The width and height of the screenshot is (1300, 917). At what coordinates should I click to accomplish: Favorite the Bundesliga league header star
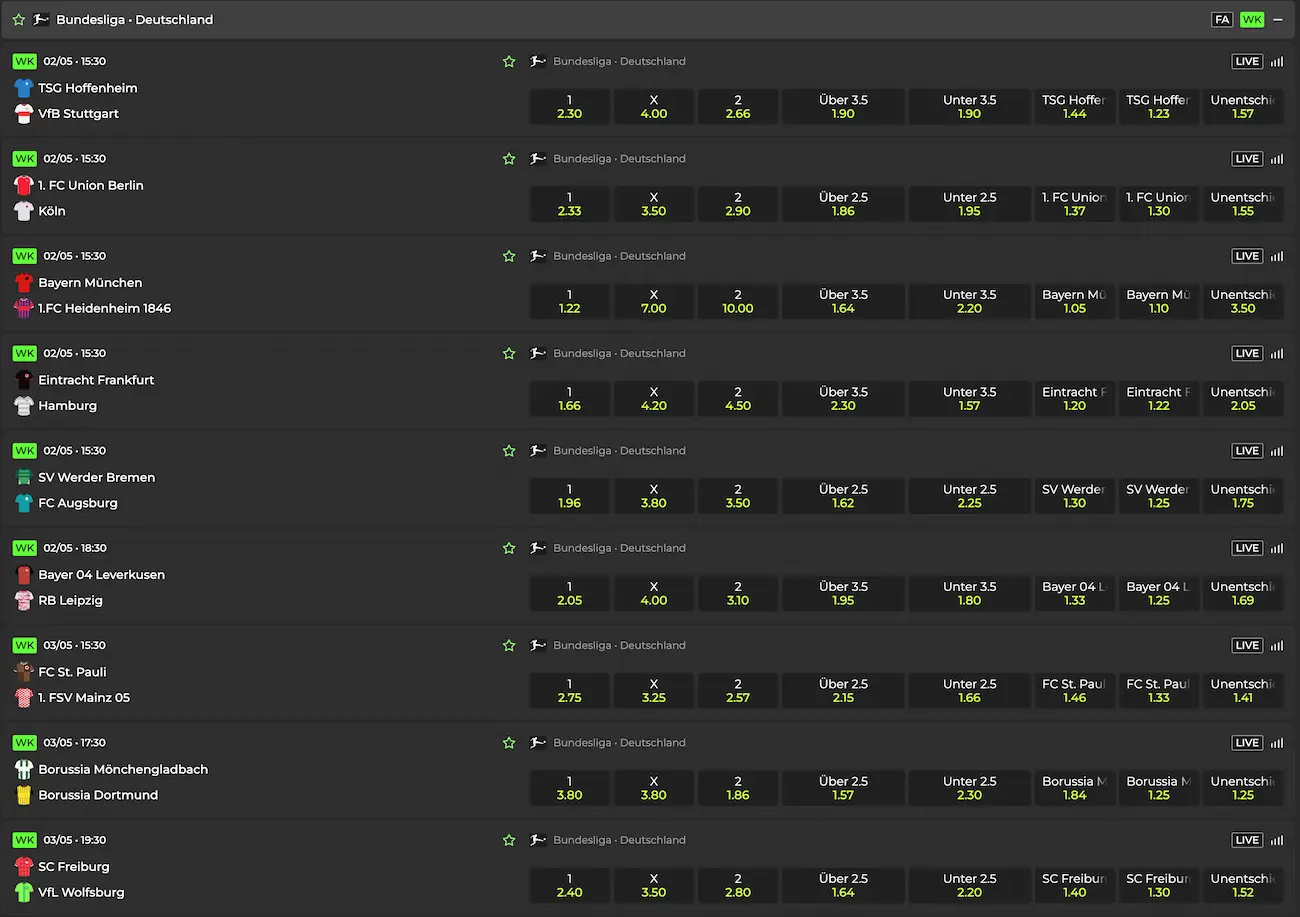tap(18, 20)
